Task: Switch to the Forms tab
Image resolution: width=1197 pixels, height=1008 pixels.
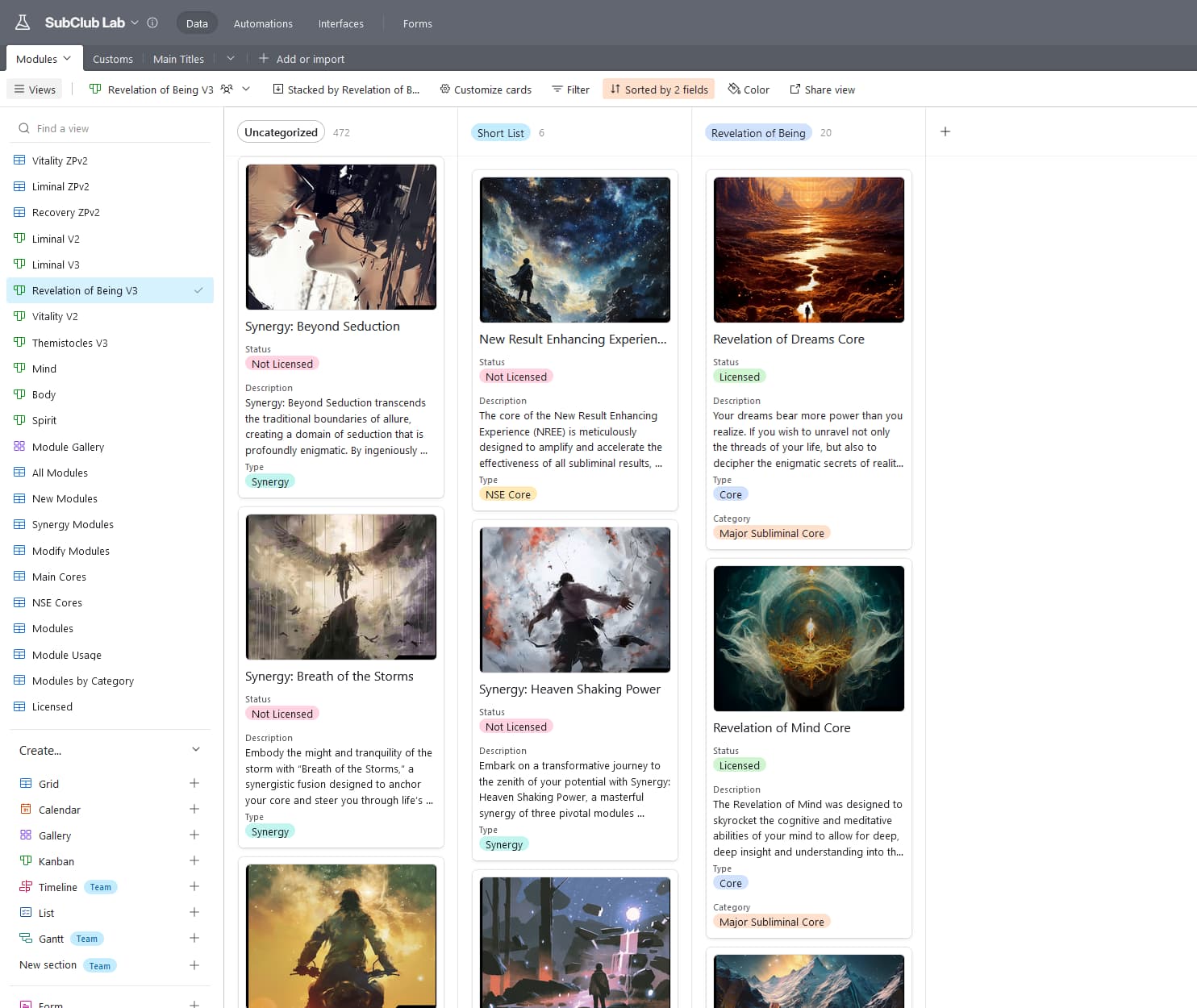Action: click(418, 23)
